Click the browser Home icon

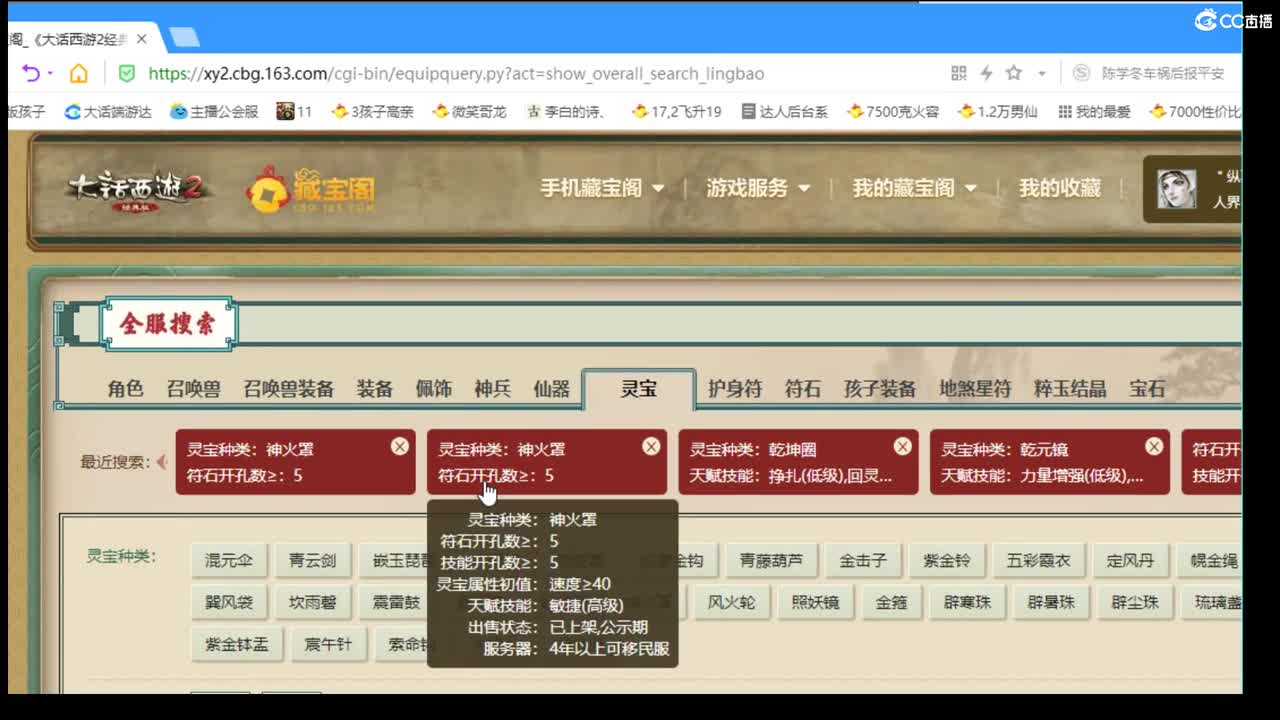click(79, 73)
